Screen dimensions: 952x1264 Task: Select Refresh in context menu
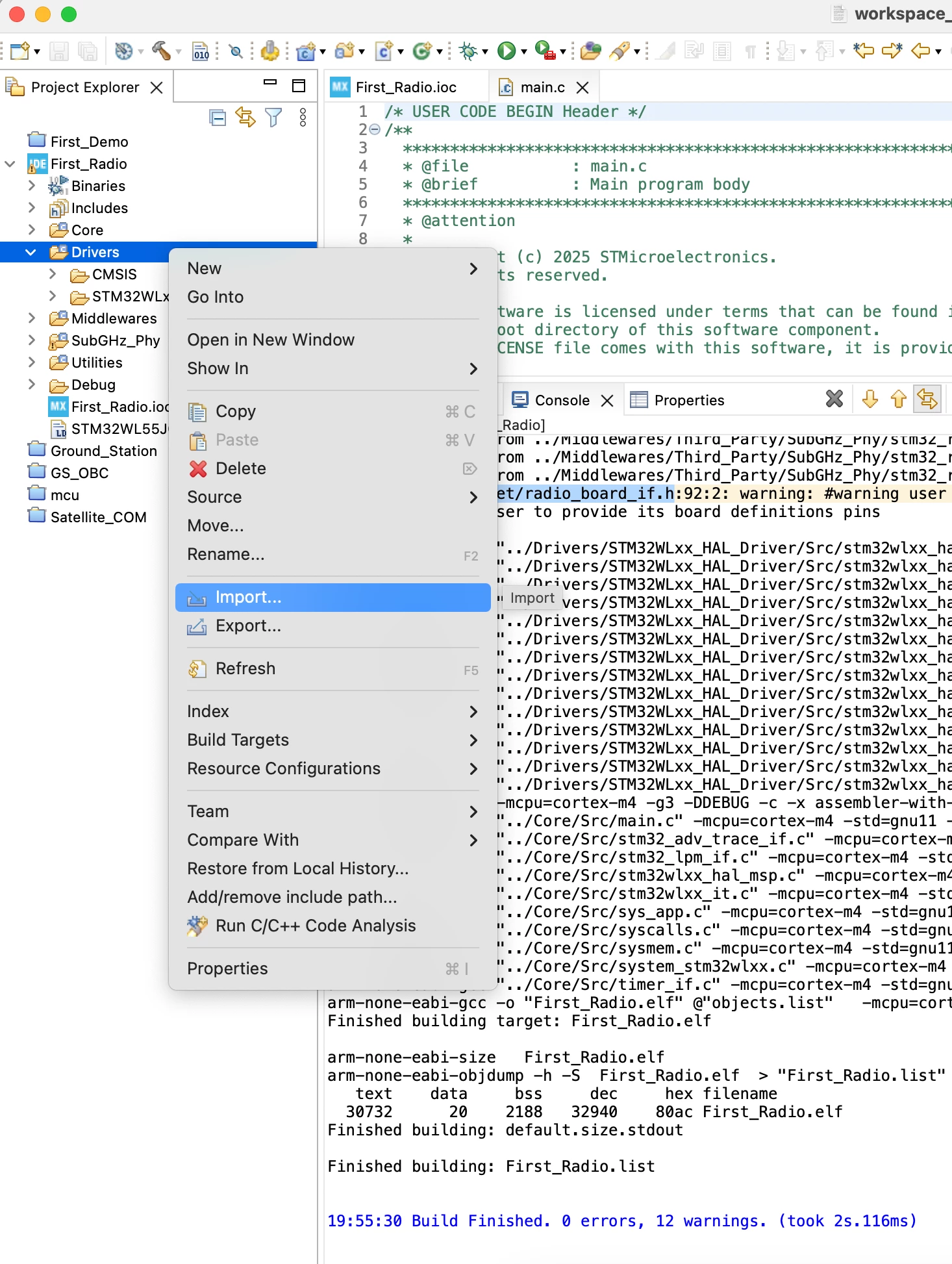pos(332,668)
